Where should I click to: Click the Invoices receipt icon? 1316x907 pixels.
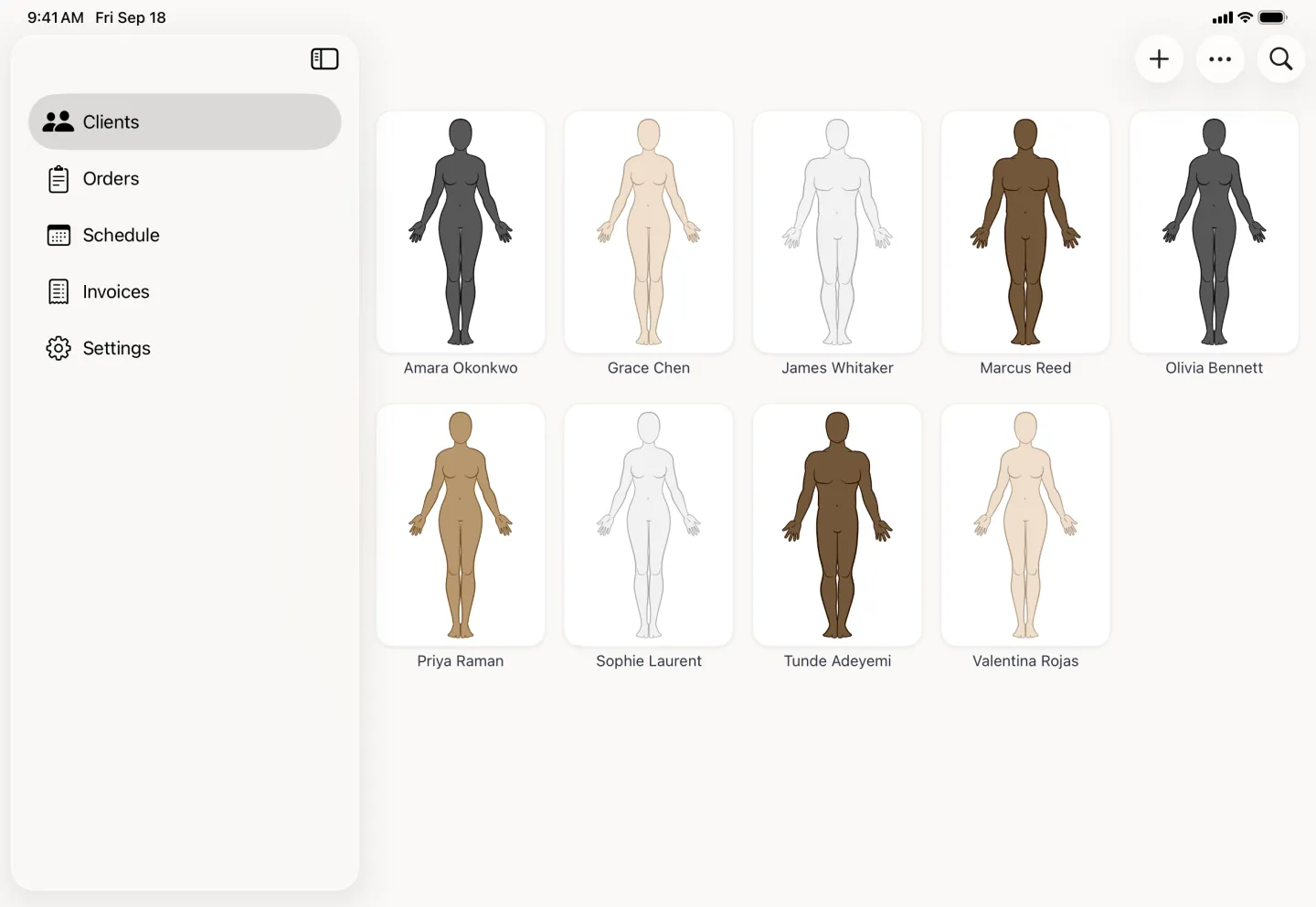point(58,292)
